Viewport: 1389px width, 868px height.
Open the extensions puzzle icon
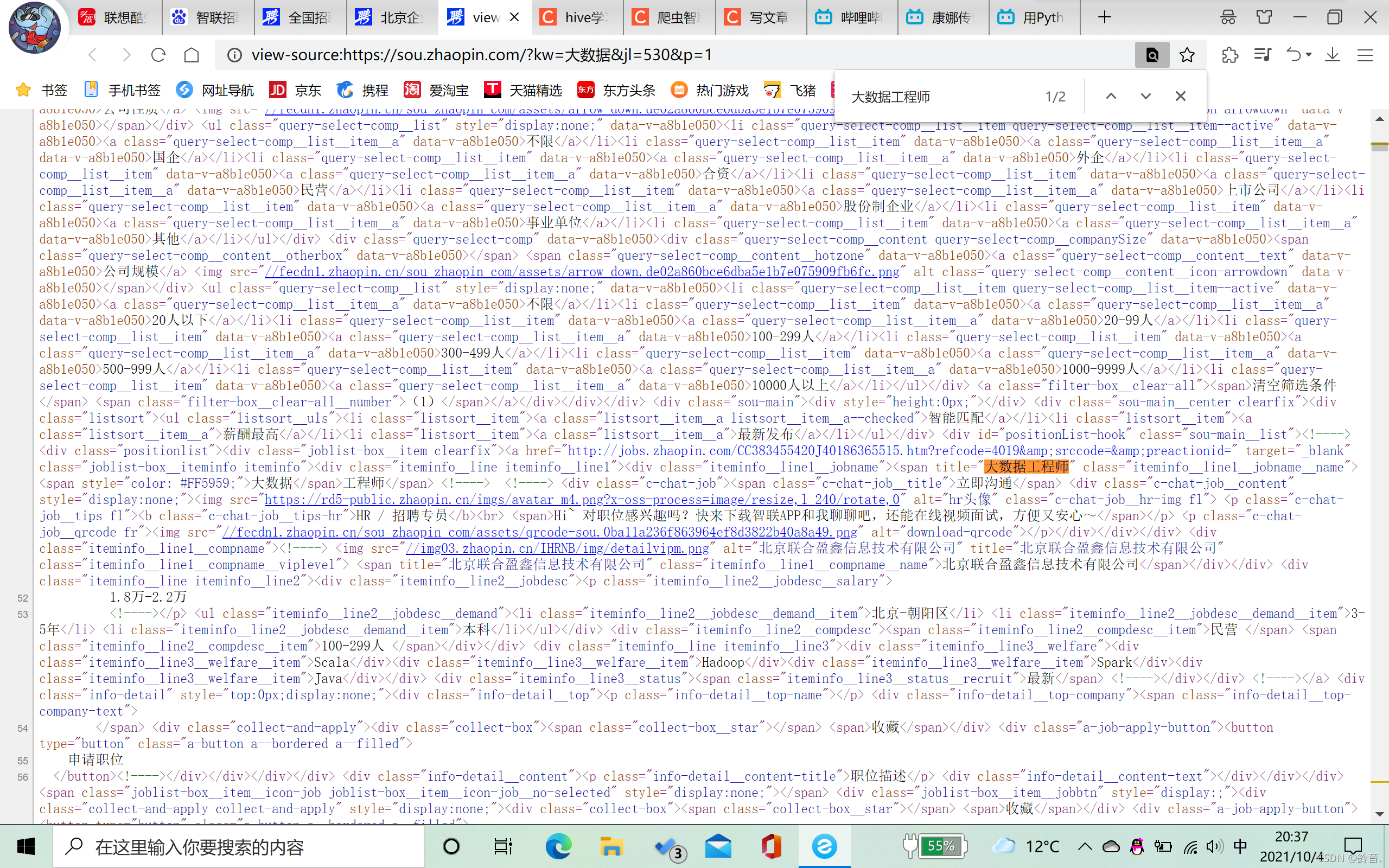point(1229,55)
